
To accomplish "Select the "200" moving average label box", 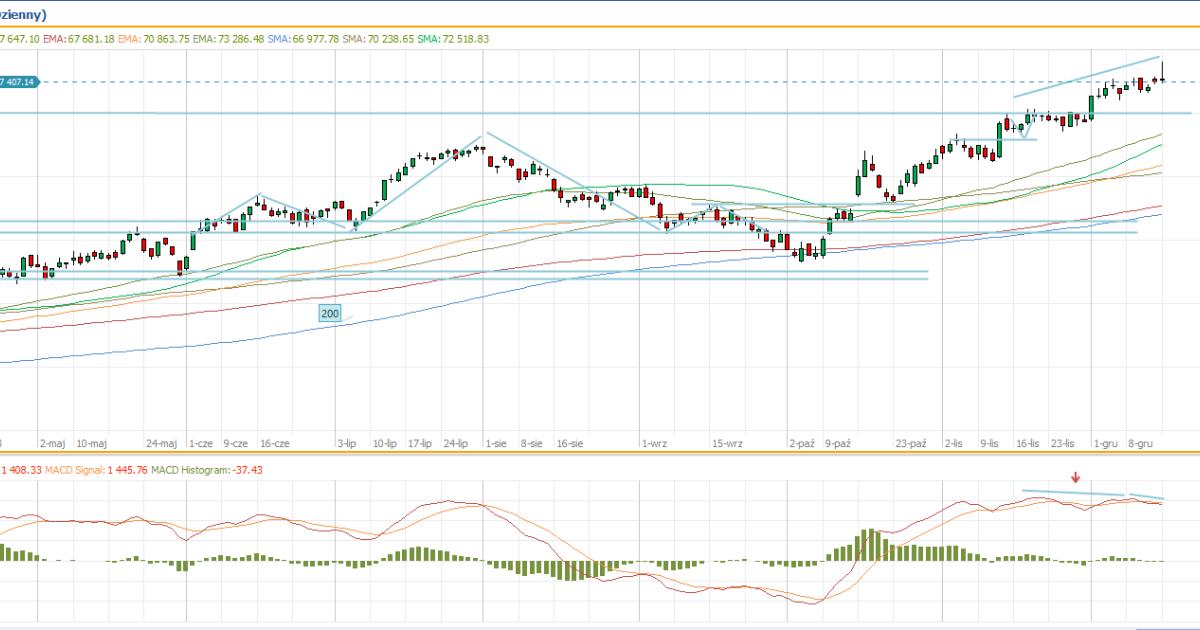I will click(x=330, y=314).
